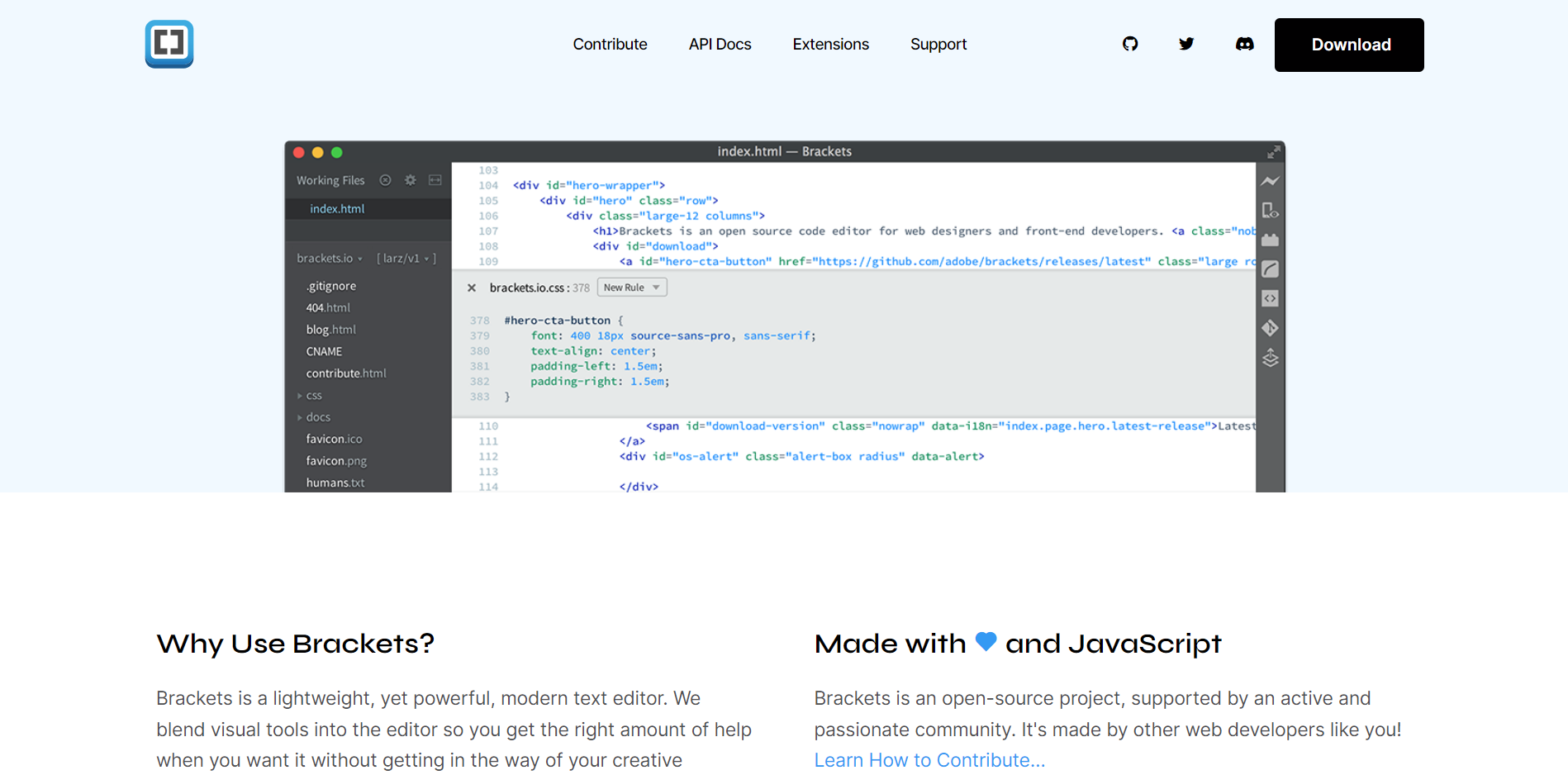Click the Live Preview lightning bolt icon
This screenshot has width=1568, height=775.
1270,181
